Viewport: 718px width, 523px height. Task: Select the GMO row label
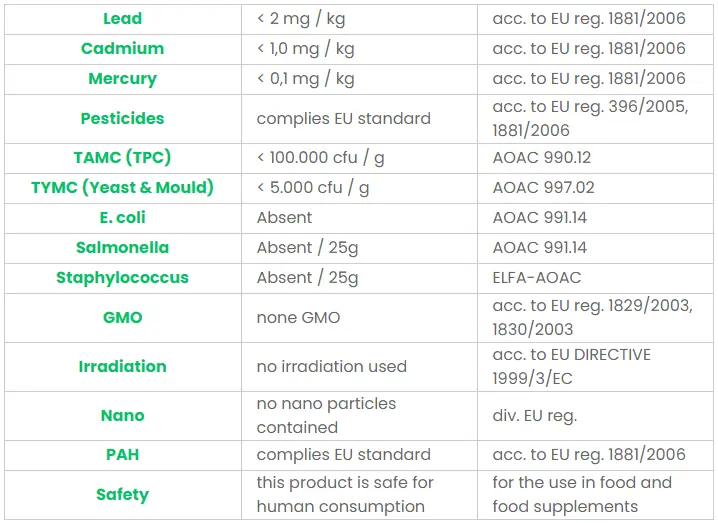[122, 317]
